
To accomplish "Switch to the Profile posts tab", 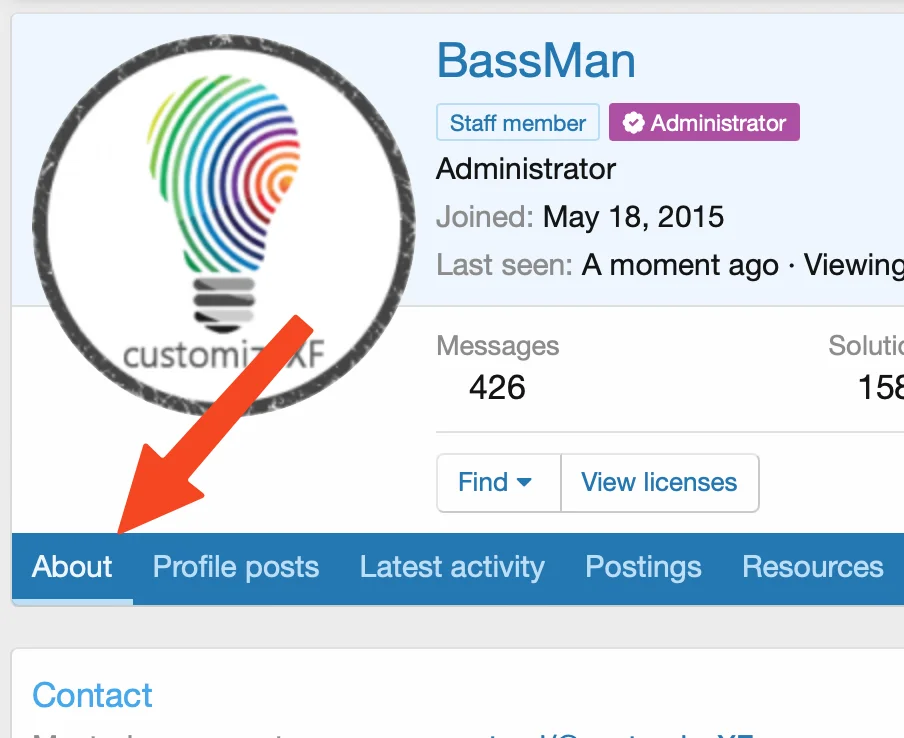I will [236, 567].
